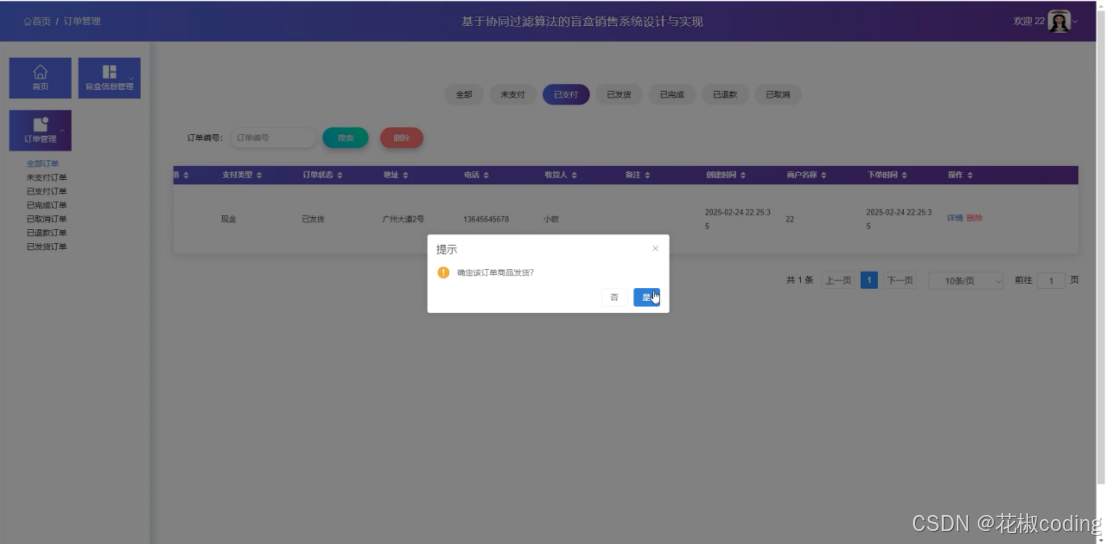The width and height of the screenshot is (1106, 544).
Task: Click the green 搜索 button
Action: 346,138
